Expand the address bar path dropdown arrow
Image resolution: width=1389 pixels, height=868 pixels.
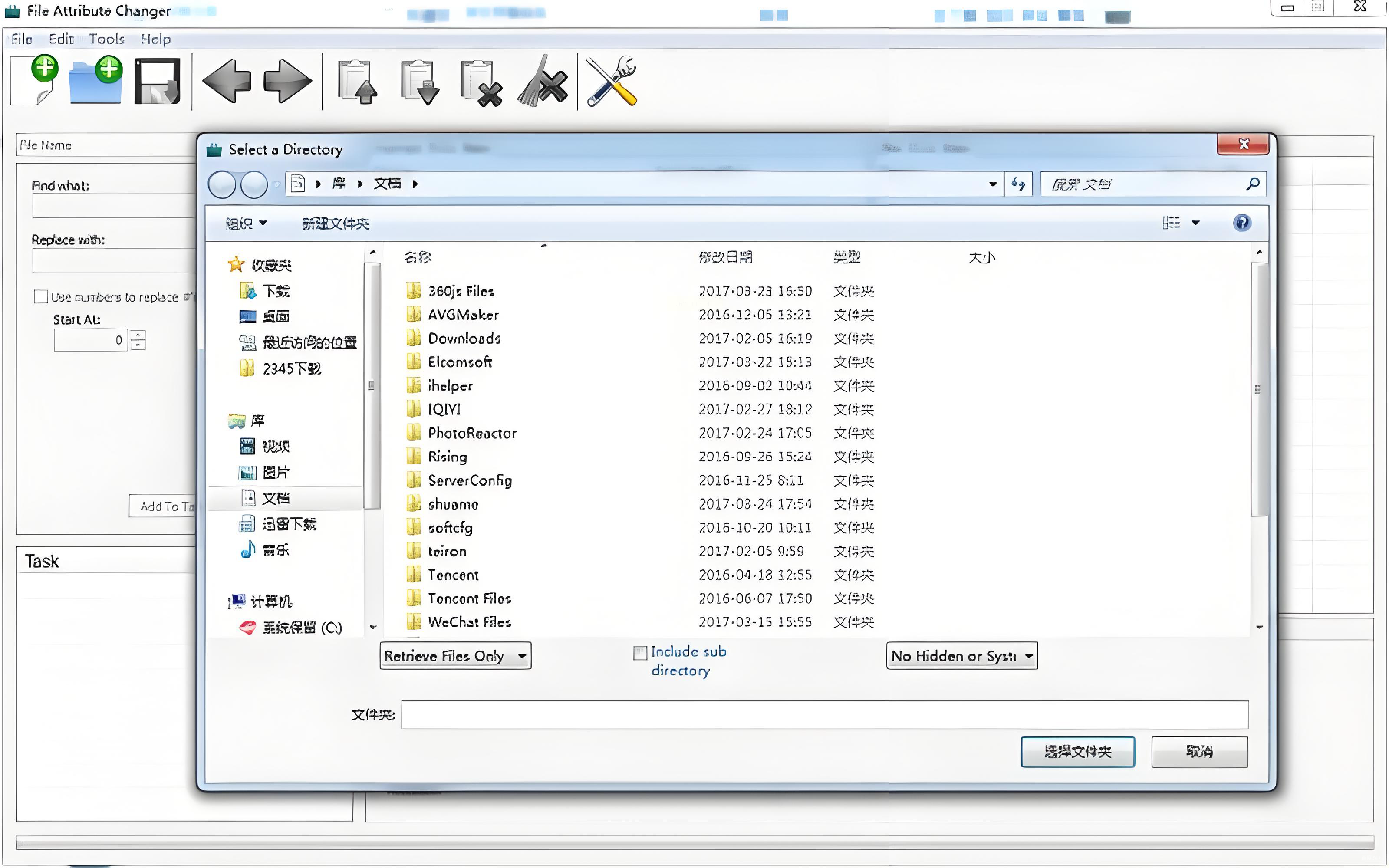click(x=992, y=184)
